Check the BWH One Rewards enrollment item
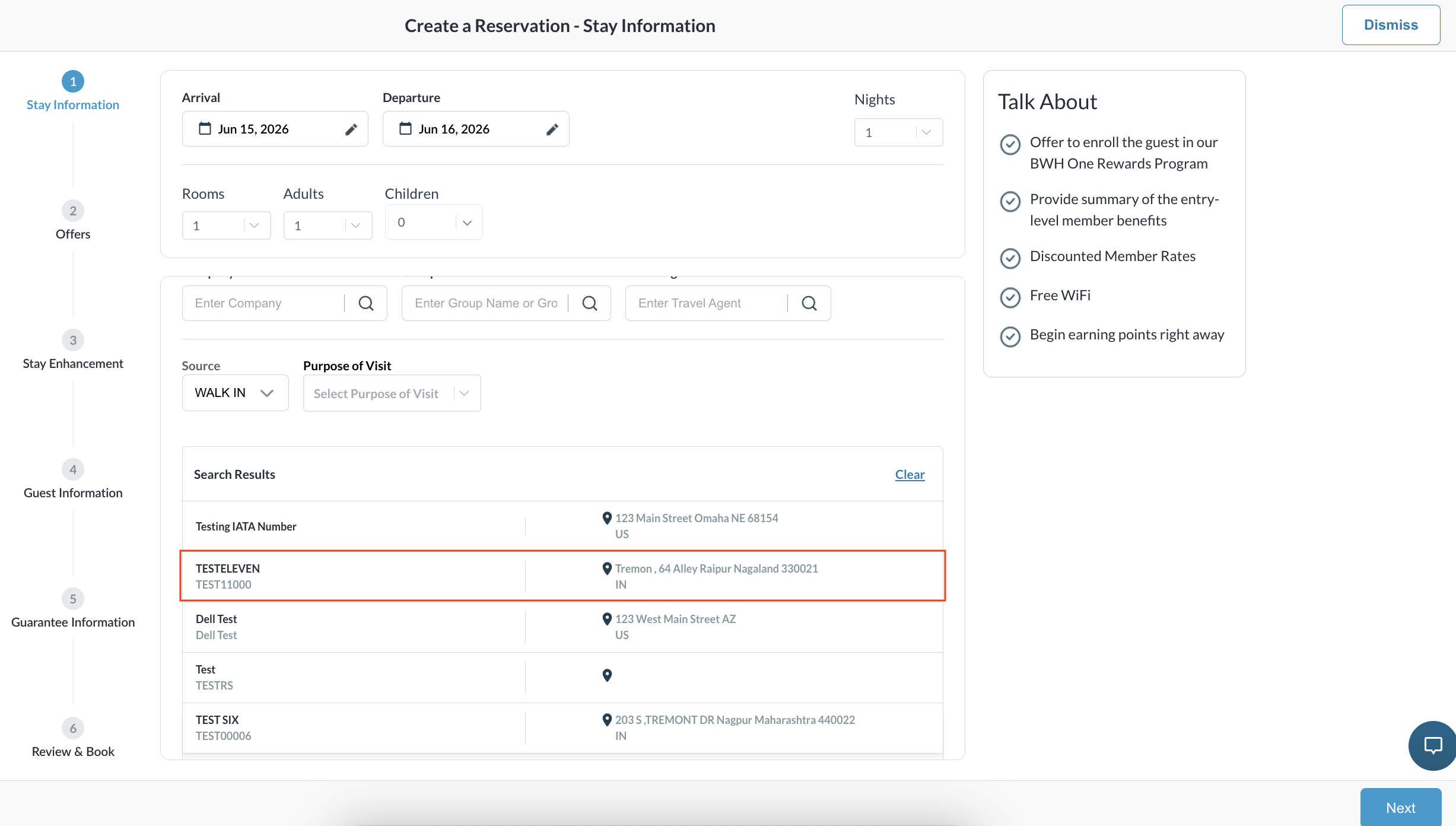Image resolution: width=1456 pixels, height=826 pixels. pos(1010,144)
